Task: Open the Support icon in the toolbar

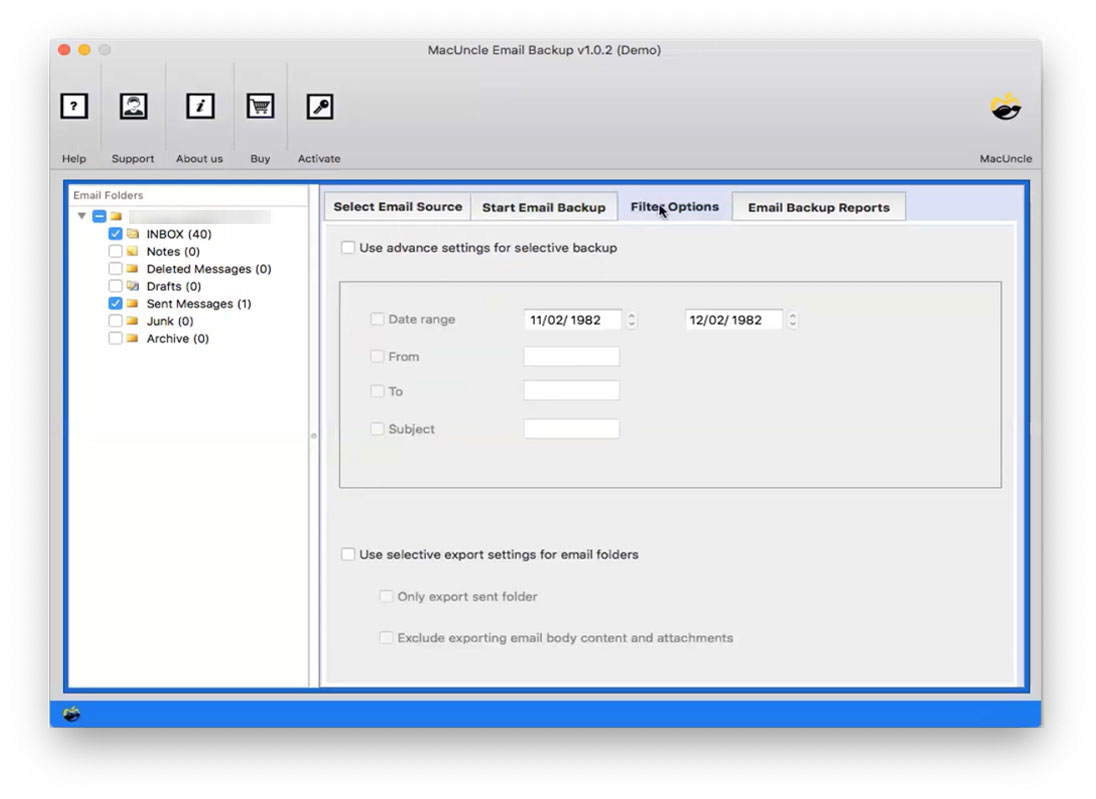Action: 133,105
